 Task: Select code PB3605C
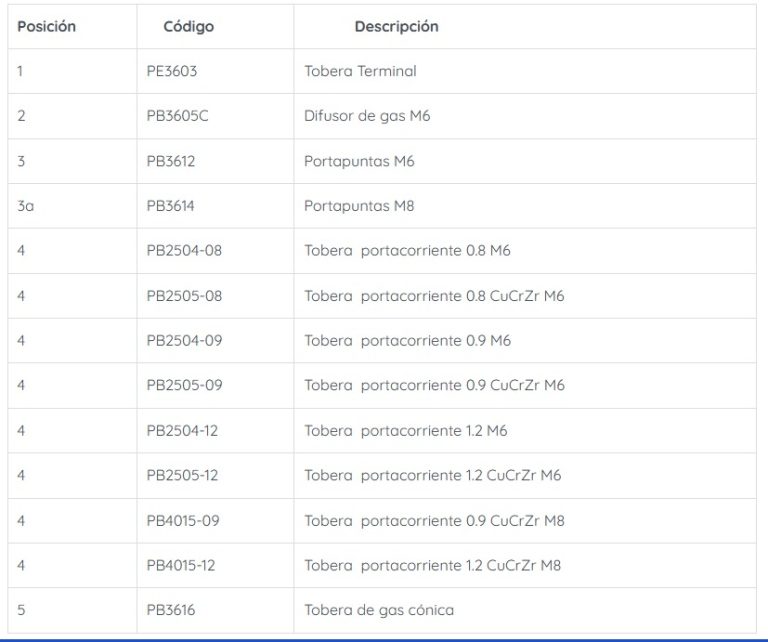tap(178, 116)
